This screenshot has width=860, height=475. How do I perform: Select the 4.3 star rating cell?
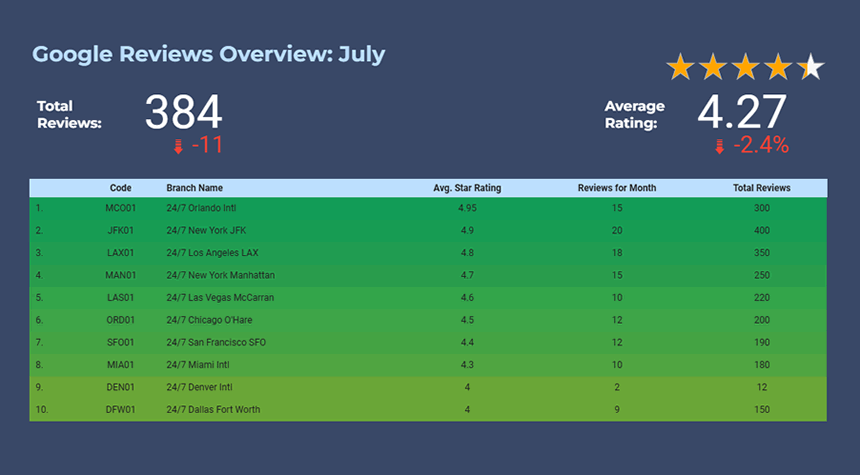pyautogui.click(x=467, y=365)
